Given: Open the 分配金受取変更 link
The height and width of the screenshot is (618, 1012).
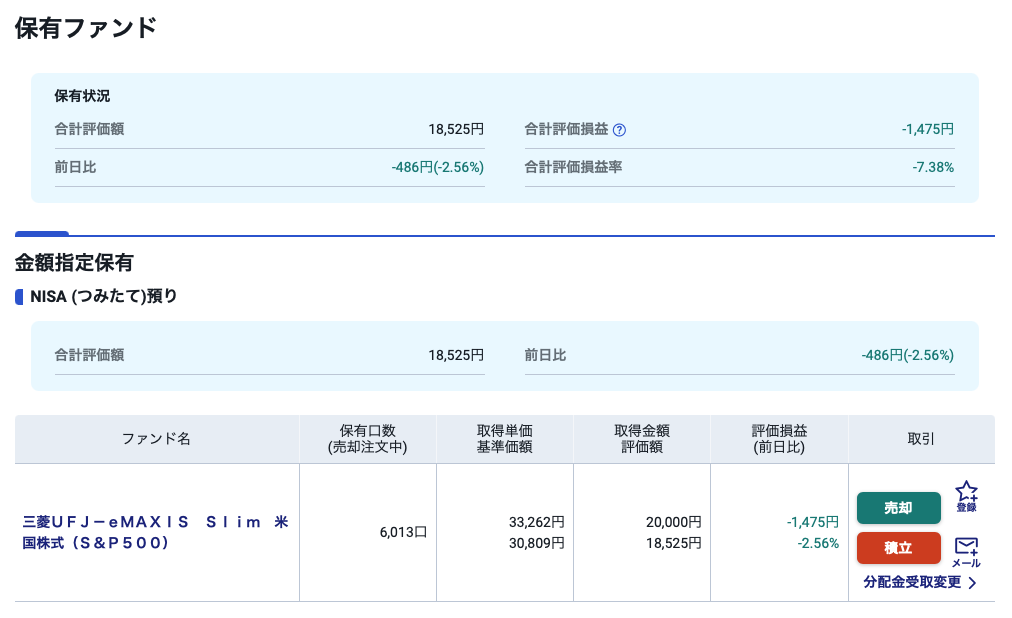Looking at the screenshot, I should click(x=920, y=582).
